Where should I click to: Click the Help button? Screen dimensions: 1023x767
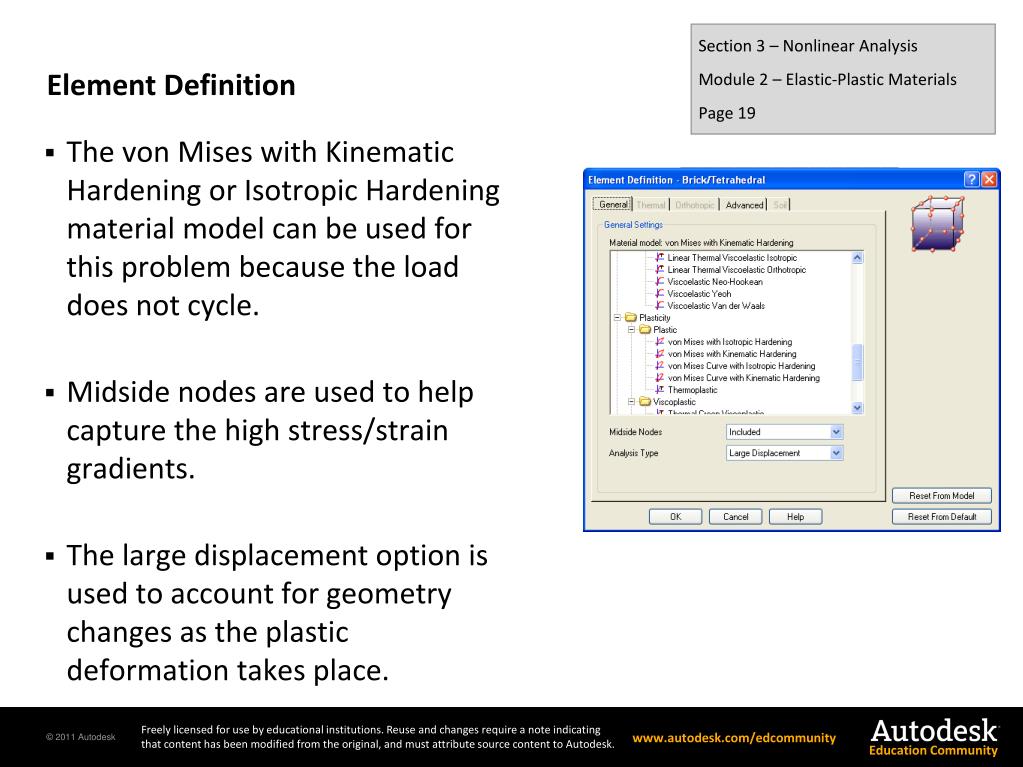(x=795, y=517)
